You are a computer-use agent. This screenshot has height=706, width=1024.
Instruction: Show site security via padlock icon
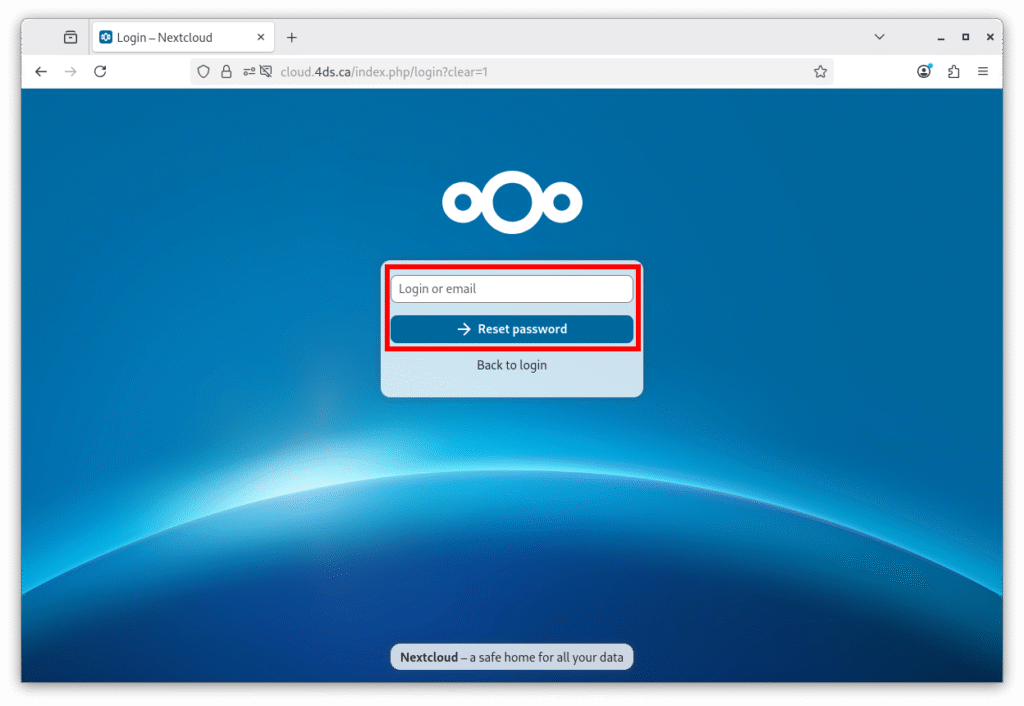(x=226, y=72)
